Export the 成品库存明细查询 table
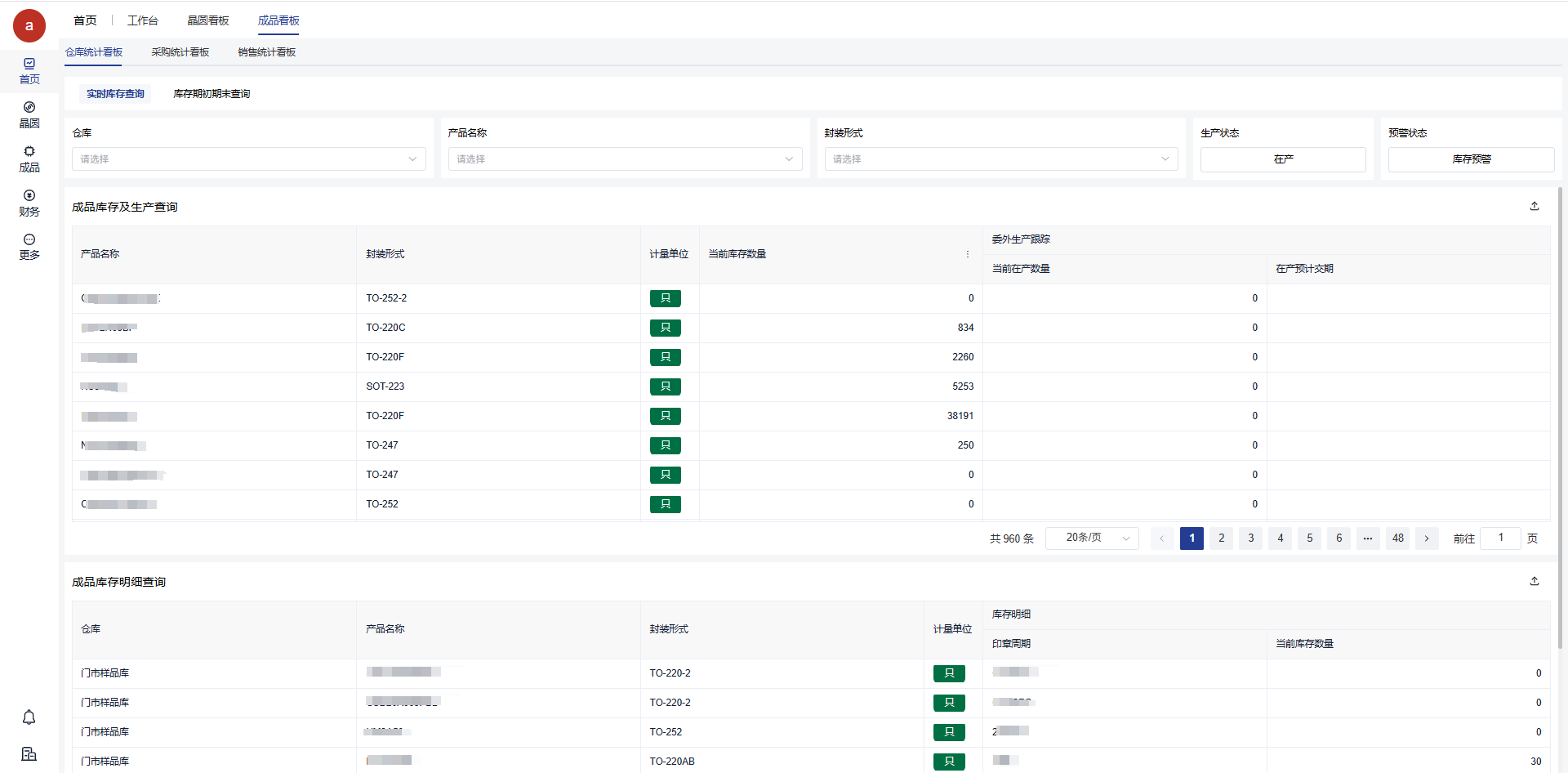Screen dimensions: 1568x773 click(1534, 581)
